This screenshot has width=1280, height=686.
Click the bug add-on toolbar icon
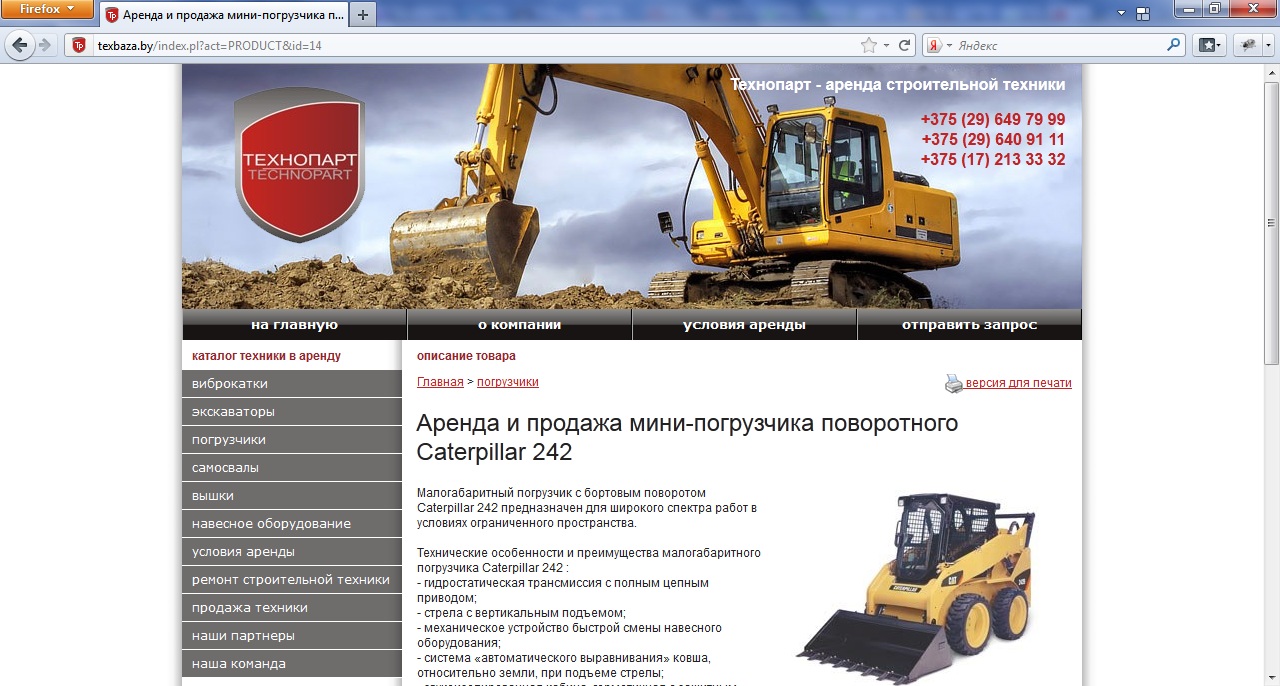pos(1248,45)
